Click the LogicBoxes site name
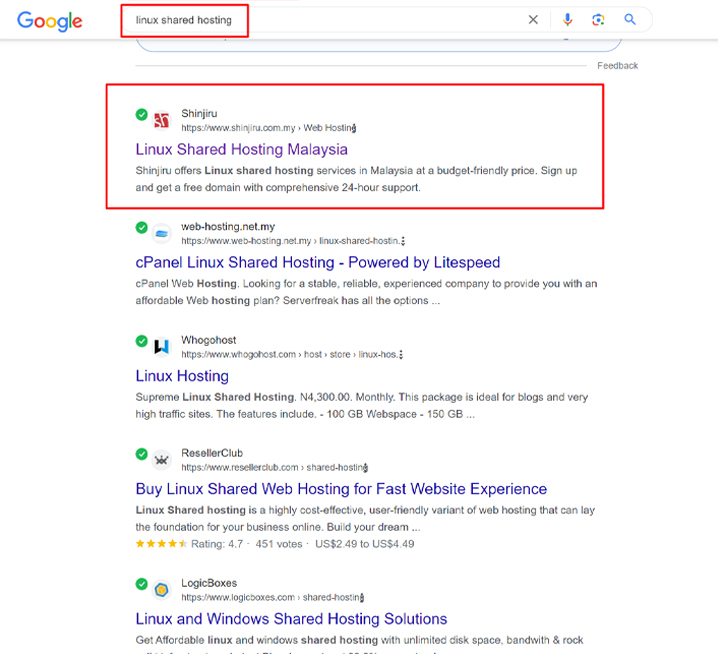Image resolution: width=718 pixels, height=654 pixels. pos(209,583)
